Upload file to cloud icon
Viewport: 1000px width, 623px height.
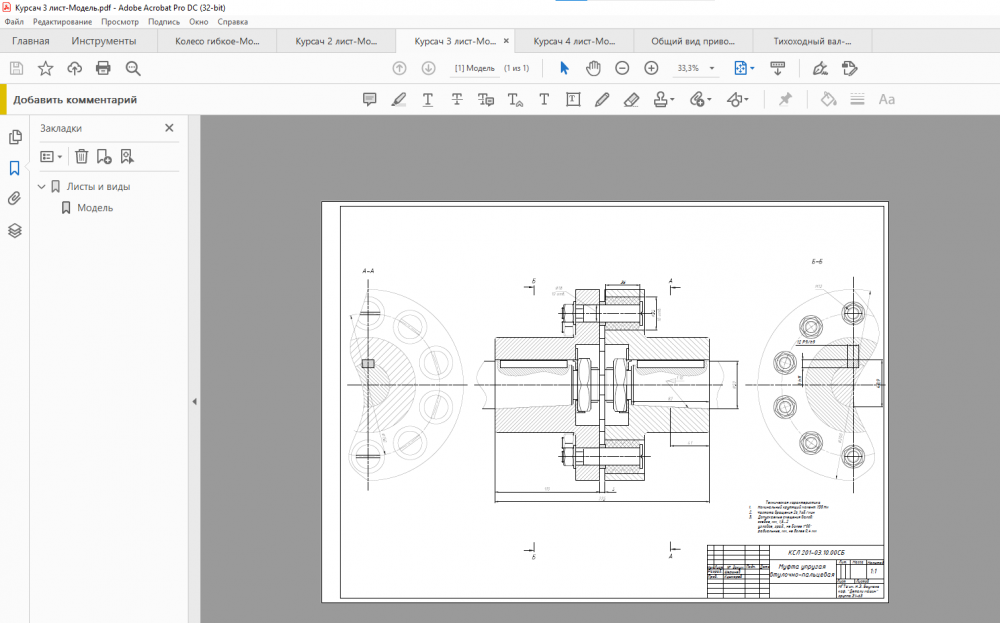[74, 68]
